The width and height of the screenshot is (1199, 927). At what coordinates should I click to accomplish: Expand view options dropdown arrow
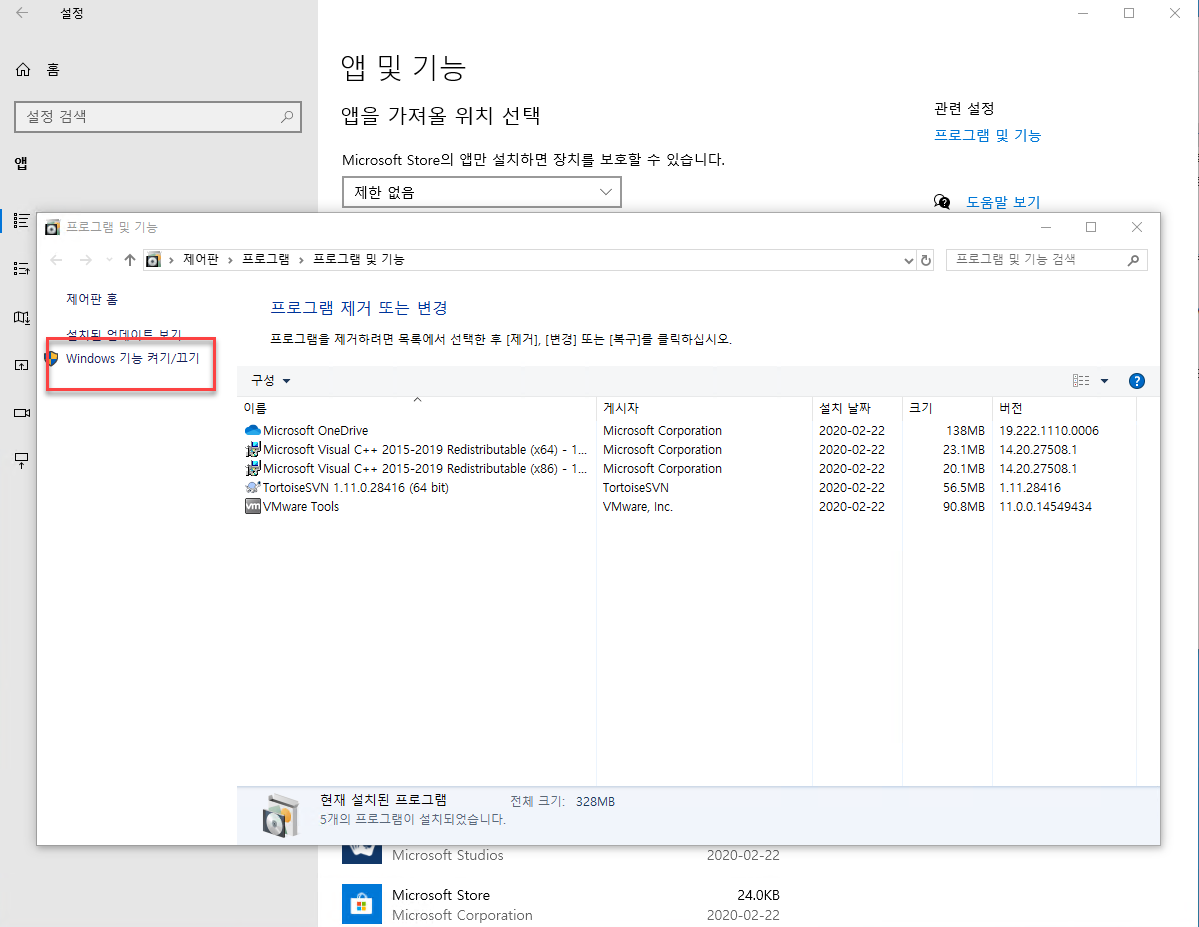click(x=1104, y=381)
